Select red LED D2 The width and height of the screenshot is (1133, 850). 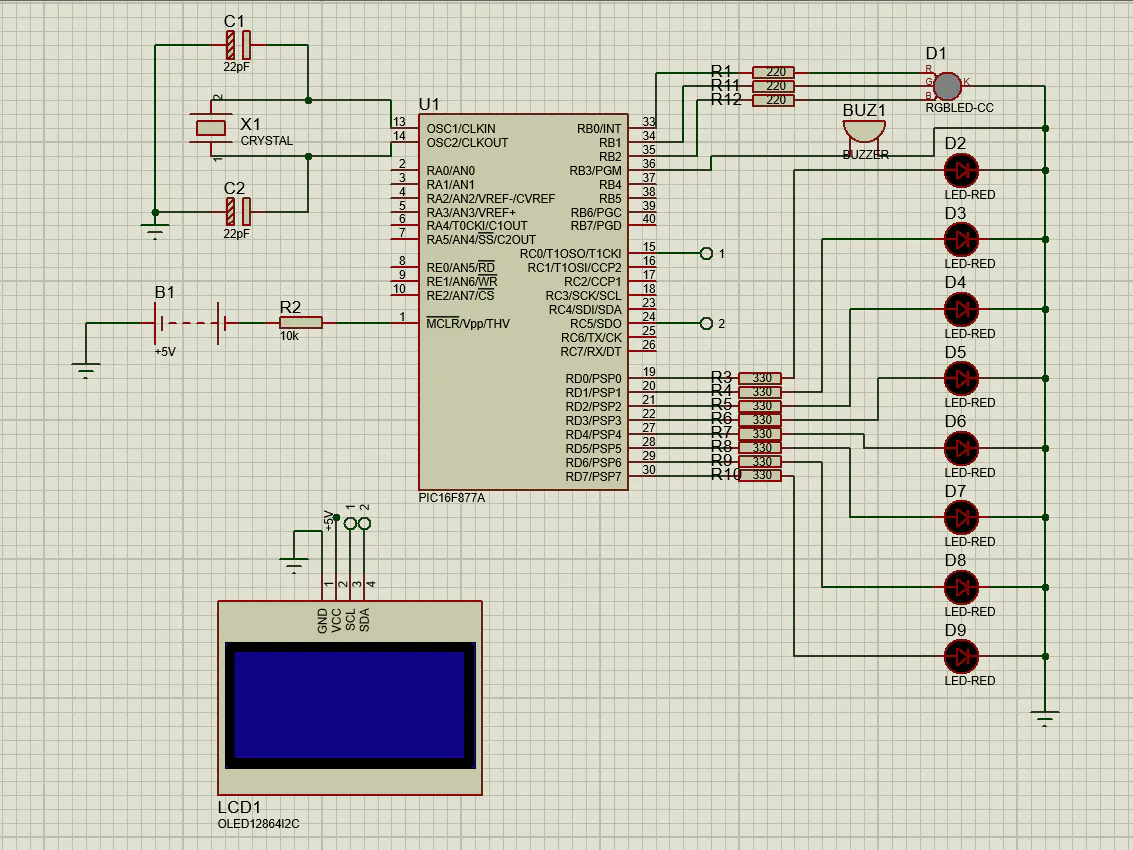pos(961,171)
